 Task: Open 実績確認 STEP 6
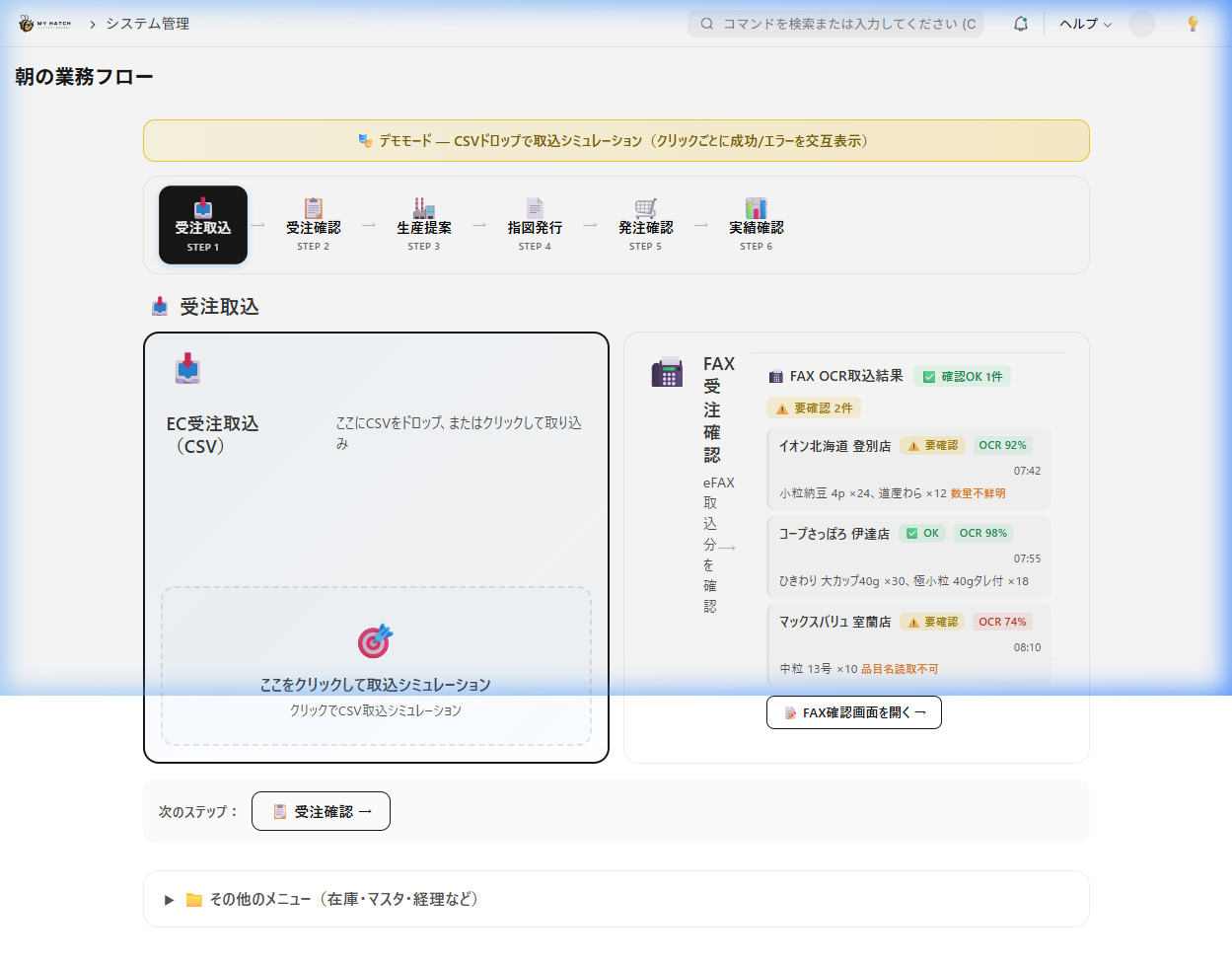pos(756,225)
